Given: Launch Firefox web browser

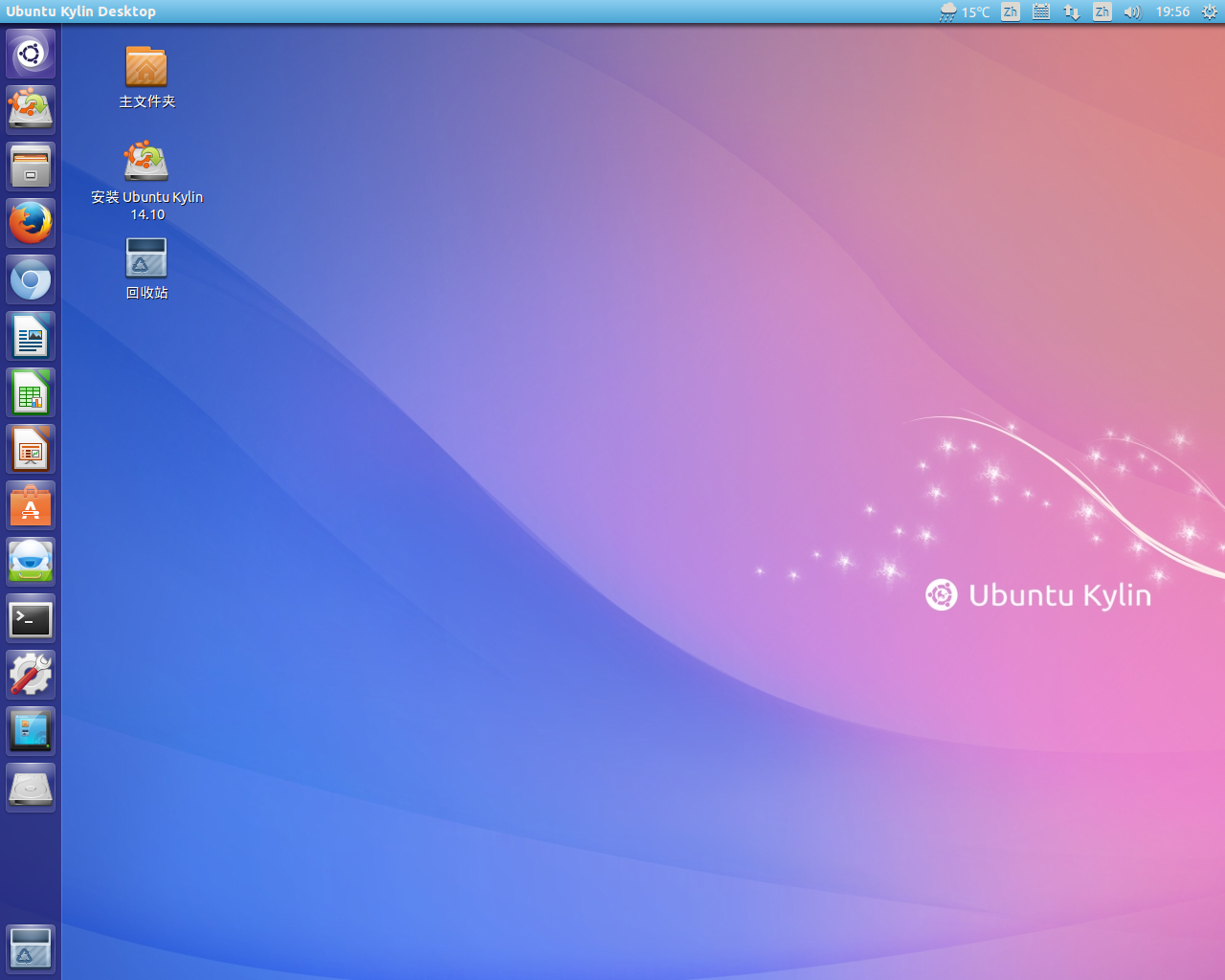Looking at the screenshot, I should click(x=31, y=223).
